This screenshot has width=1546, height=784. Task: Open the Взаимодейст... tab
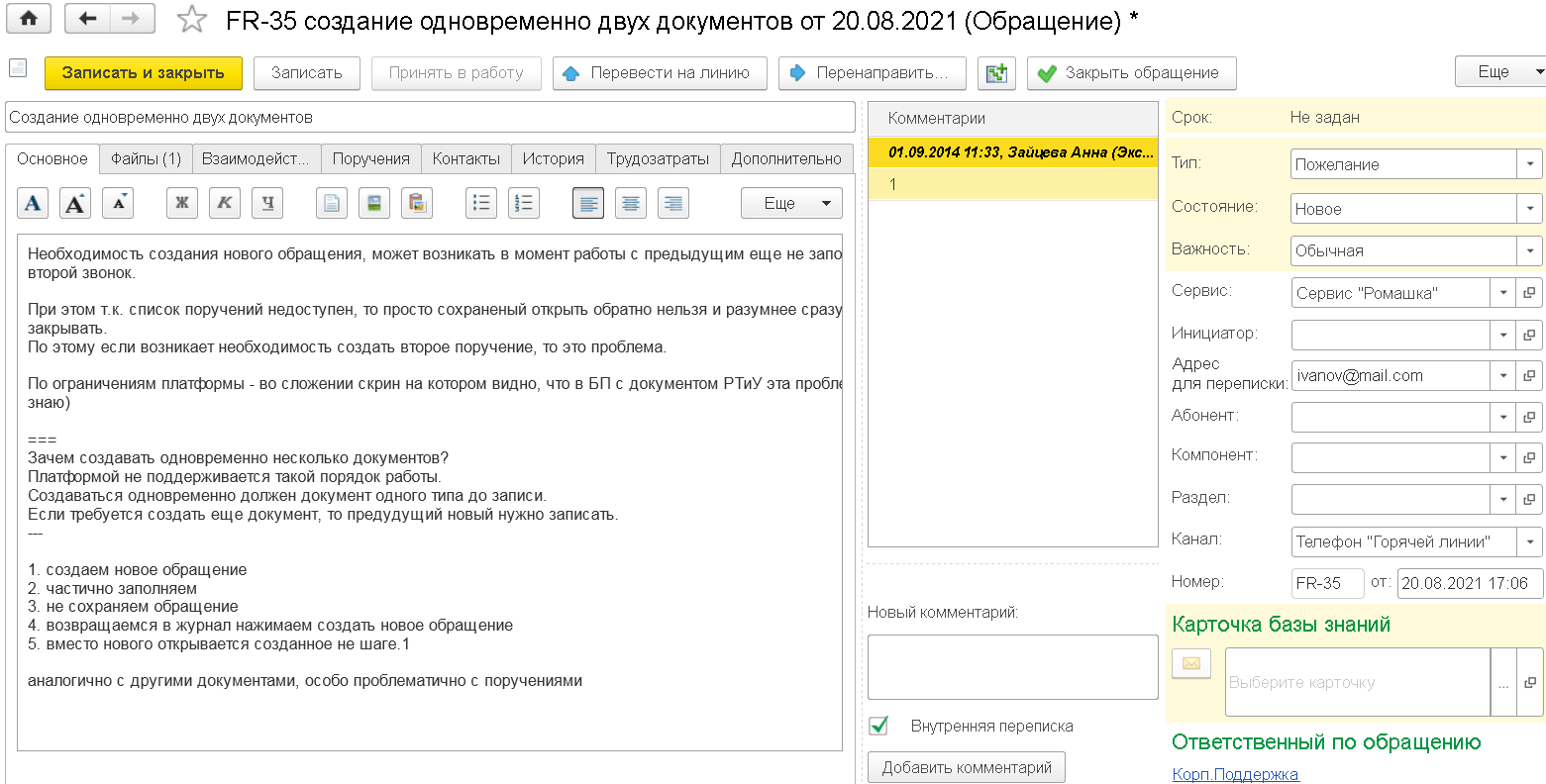point(256,158)
